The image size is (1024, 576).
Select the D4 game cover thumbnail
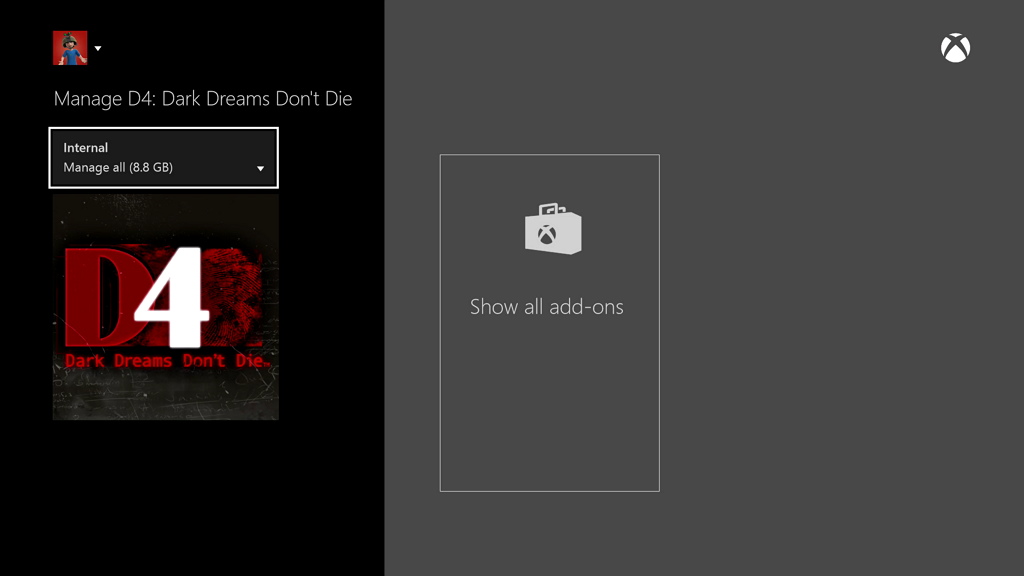tap(166, 307)
